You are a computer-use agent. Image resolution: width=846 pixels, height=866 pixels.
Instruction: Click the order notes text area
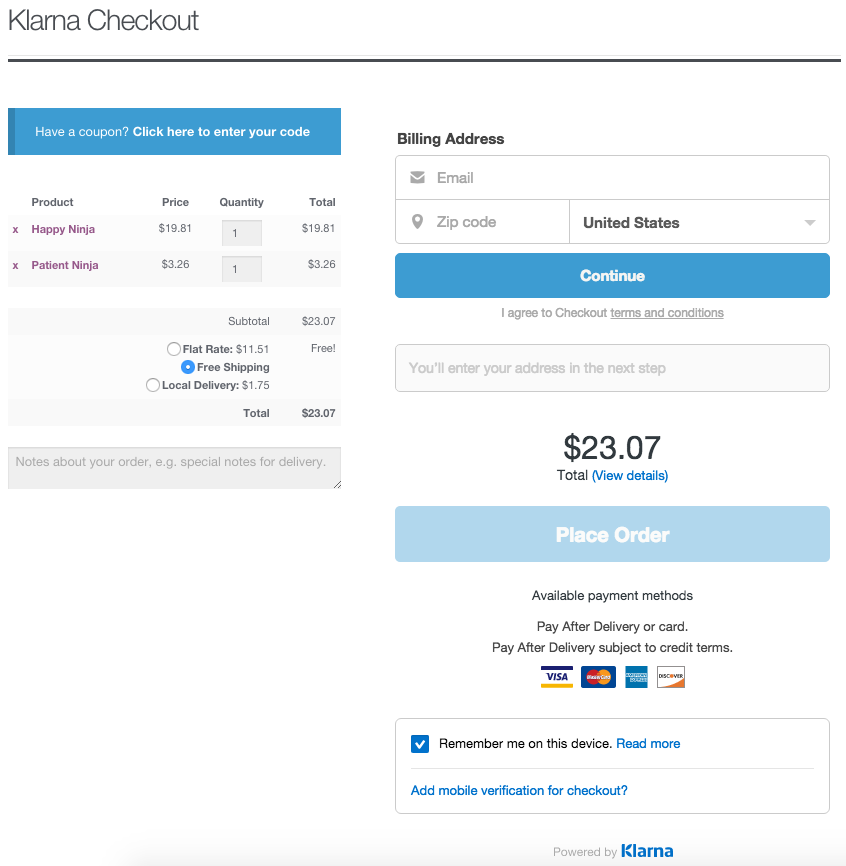pos(174,468)
